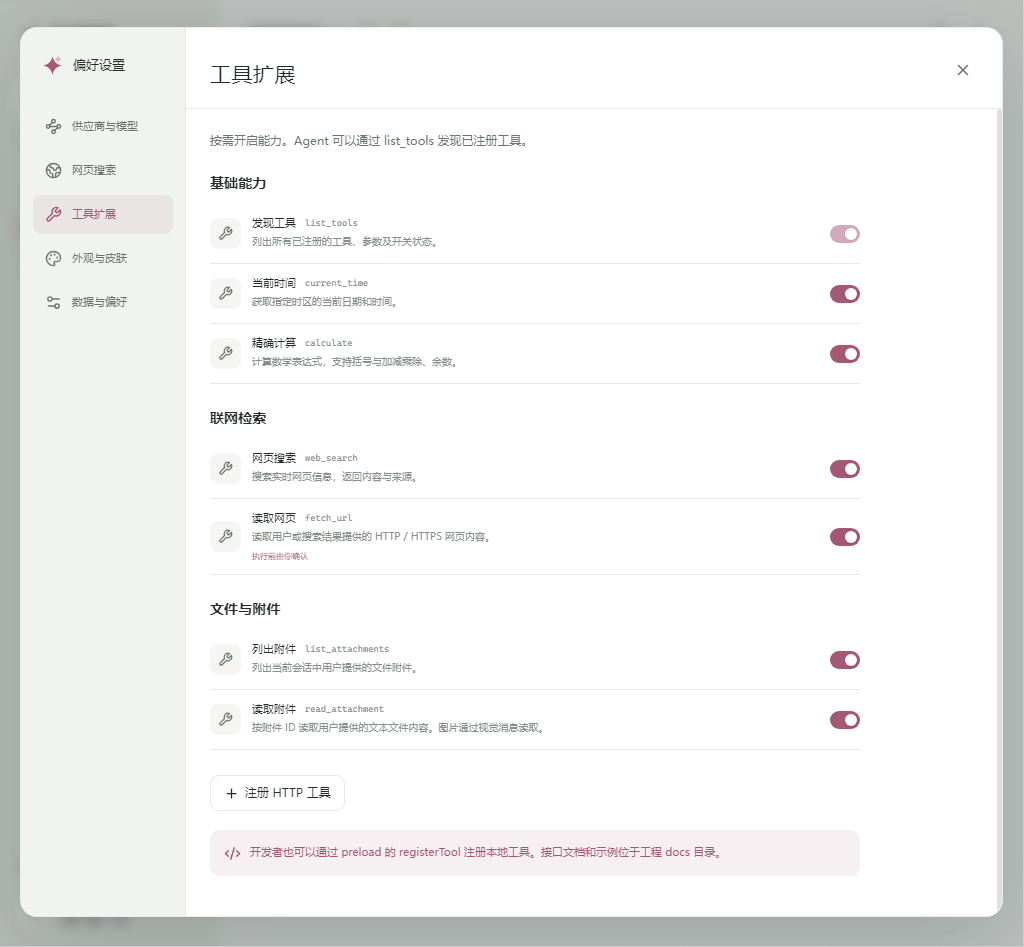Open the 供应商与模型 settings section
1024x947 pixels.
[103, 126]
